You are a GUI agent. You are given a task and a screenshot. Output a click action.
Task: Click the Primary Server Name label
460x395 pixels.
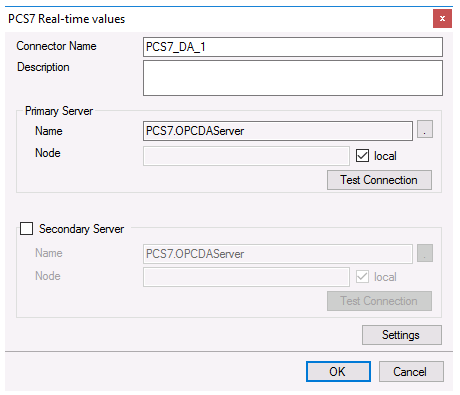[49, 131]
